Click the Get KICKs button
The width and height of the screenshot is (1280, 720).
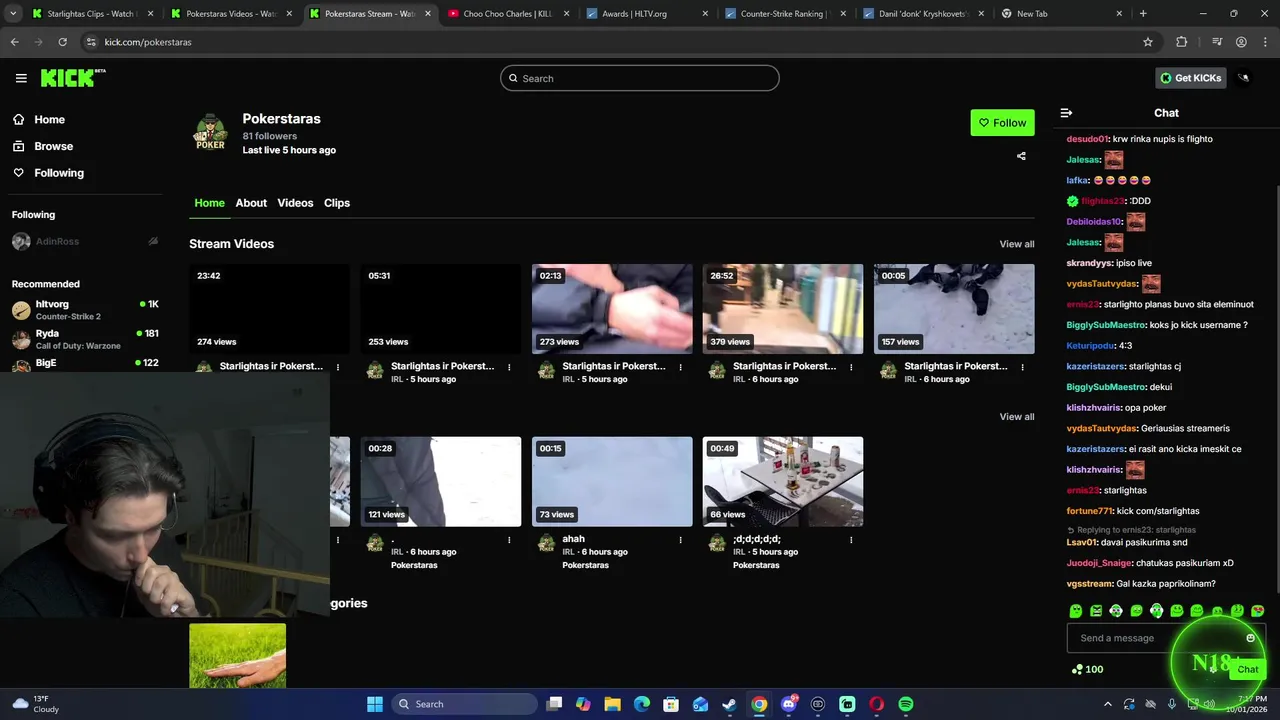1191,78
